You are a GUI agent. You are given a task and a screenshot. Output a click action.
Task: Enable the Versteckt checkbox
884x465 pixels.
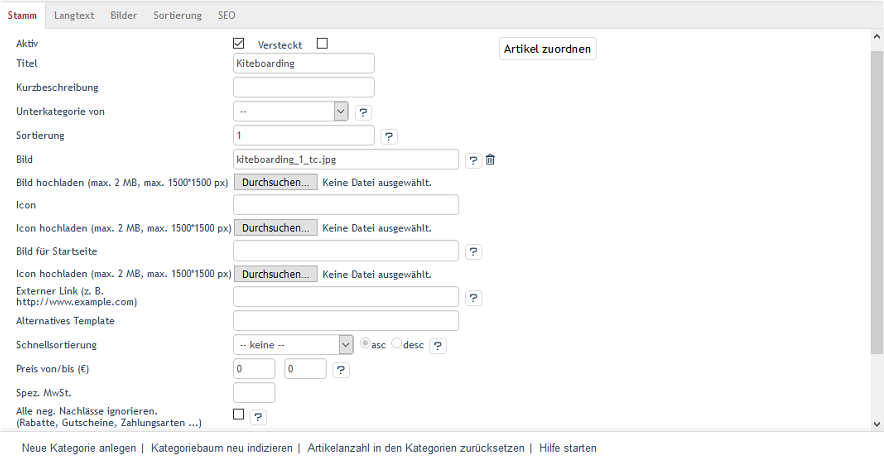(322, 43)
